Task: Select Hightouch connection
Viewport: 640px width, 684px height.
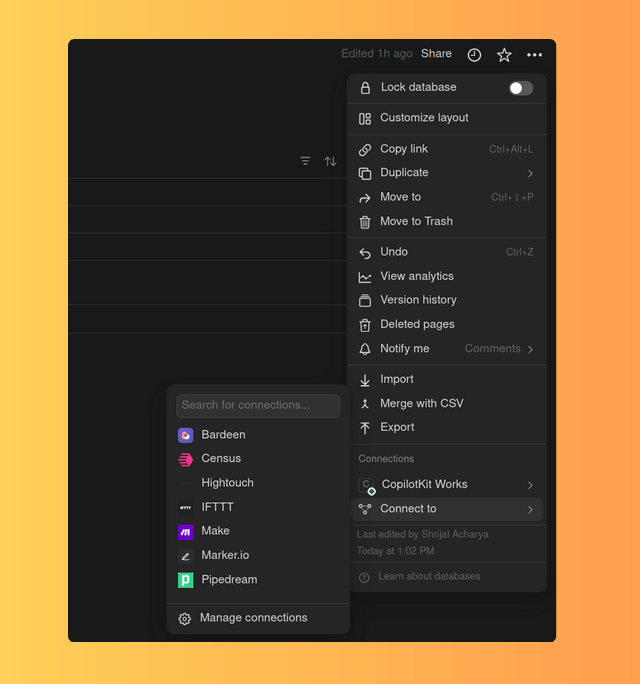Action: click(258, 483)
